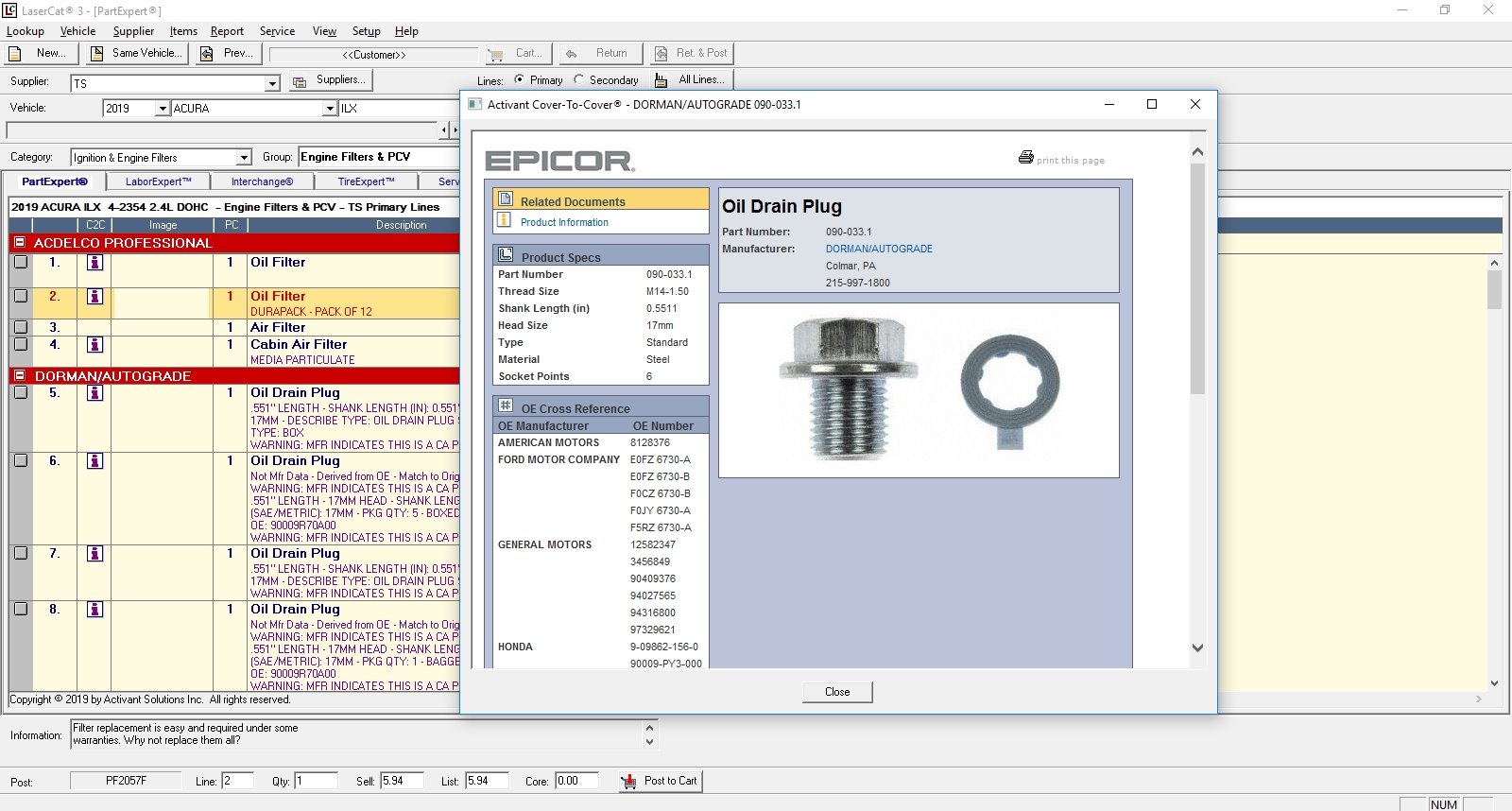Check the box for Air Filter row 3
Viewport: 1512px width, 811px height.
pyautogui.click(x=21, y=327)
